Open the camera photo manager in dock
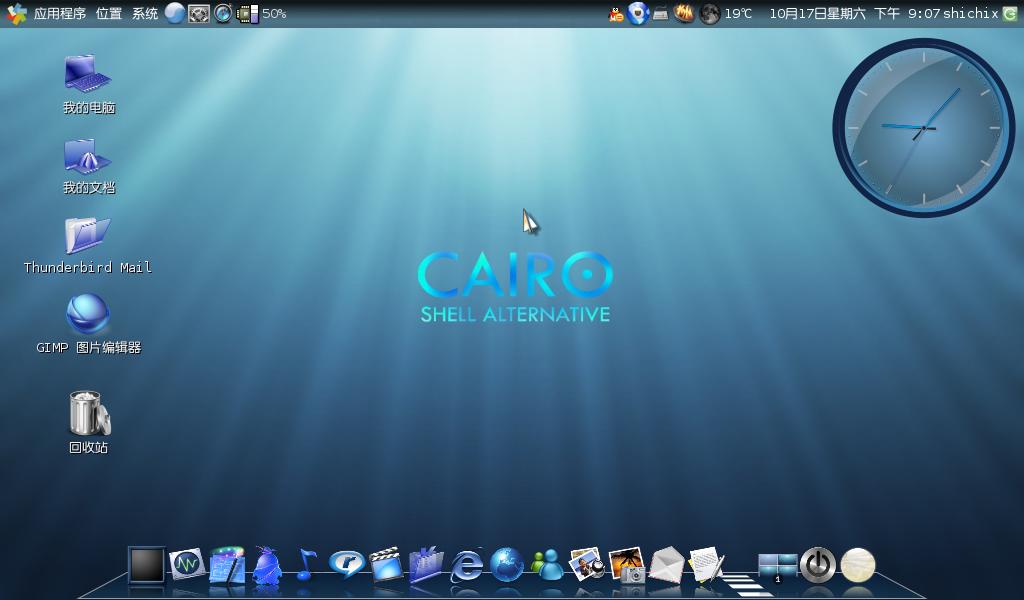Image resolution: width=1024 pixels, height=600 pixels. (x=627, y=565)
